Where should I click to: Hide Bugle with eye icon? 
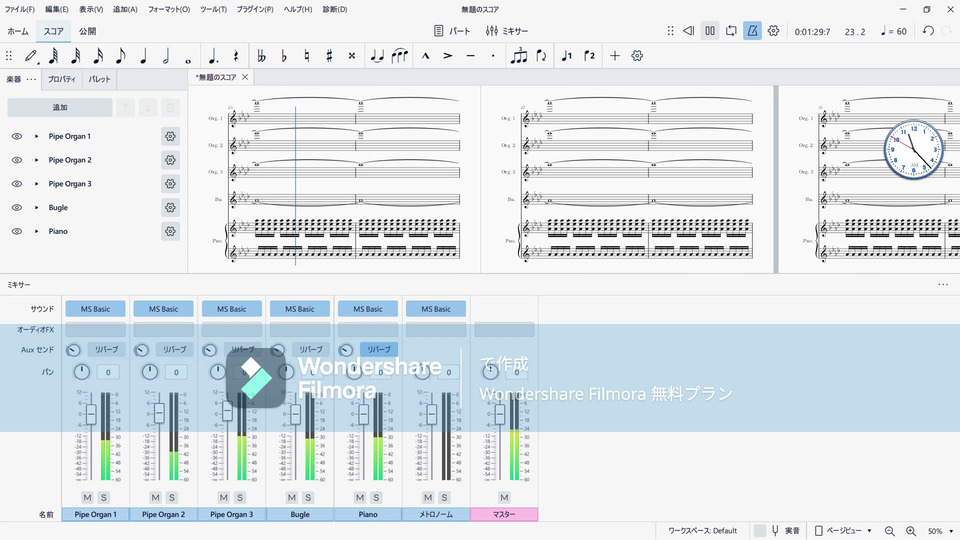click(x=17, y=208)
